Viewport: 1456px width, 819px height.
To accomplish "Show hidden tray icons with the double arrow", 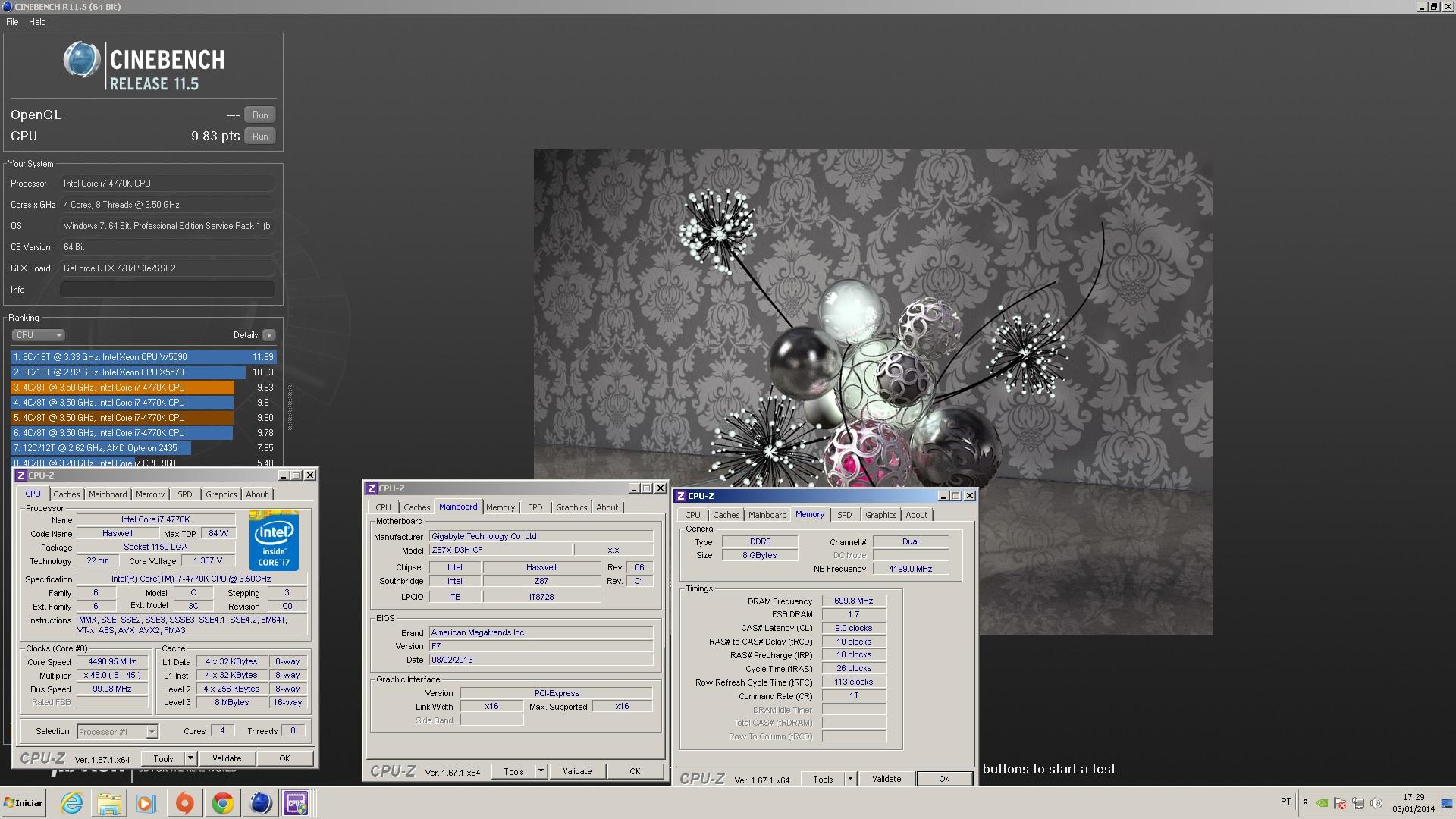I will (x=1305, y=802).
